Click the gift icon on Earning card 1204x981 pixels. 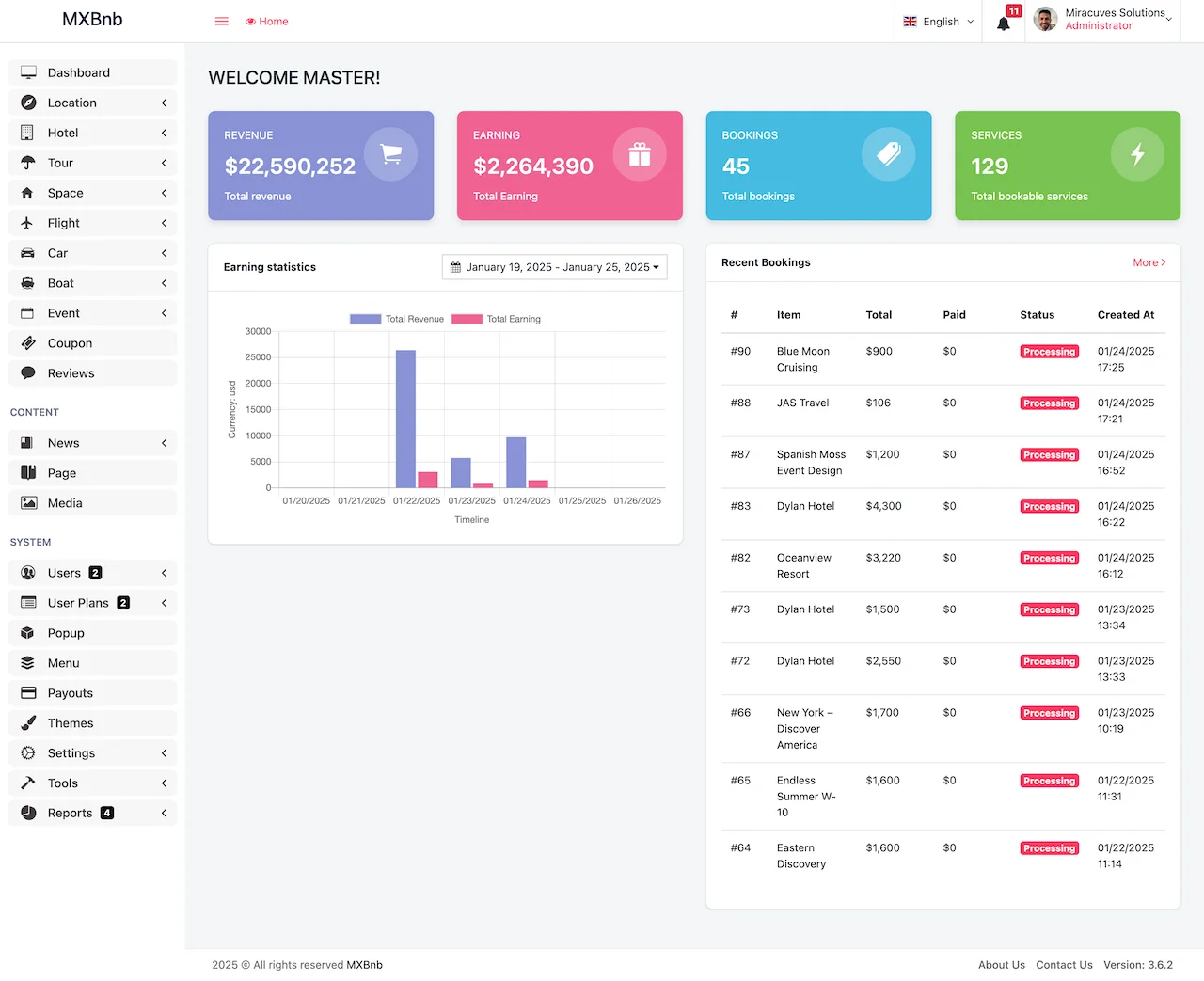pos(640,154)
